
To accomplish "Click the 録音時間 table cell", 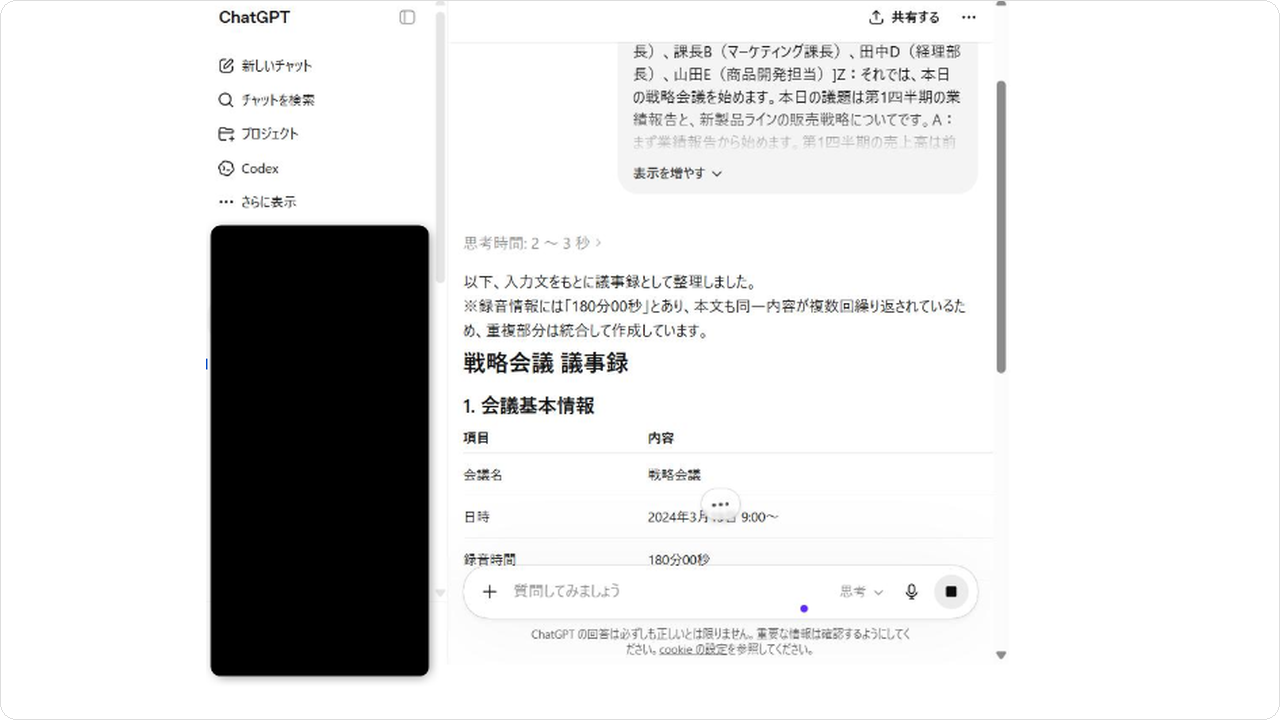I will [490, 560].
